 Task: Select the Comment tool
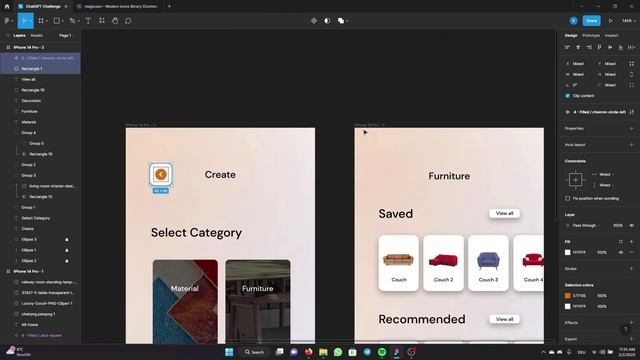click(x=128, y=21)
